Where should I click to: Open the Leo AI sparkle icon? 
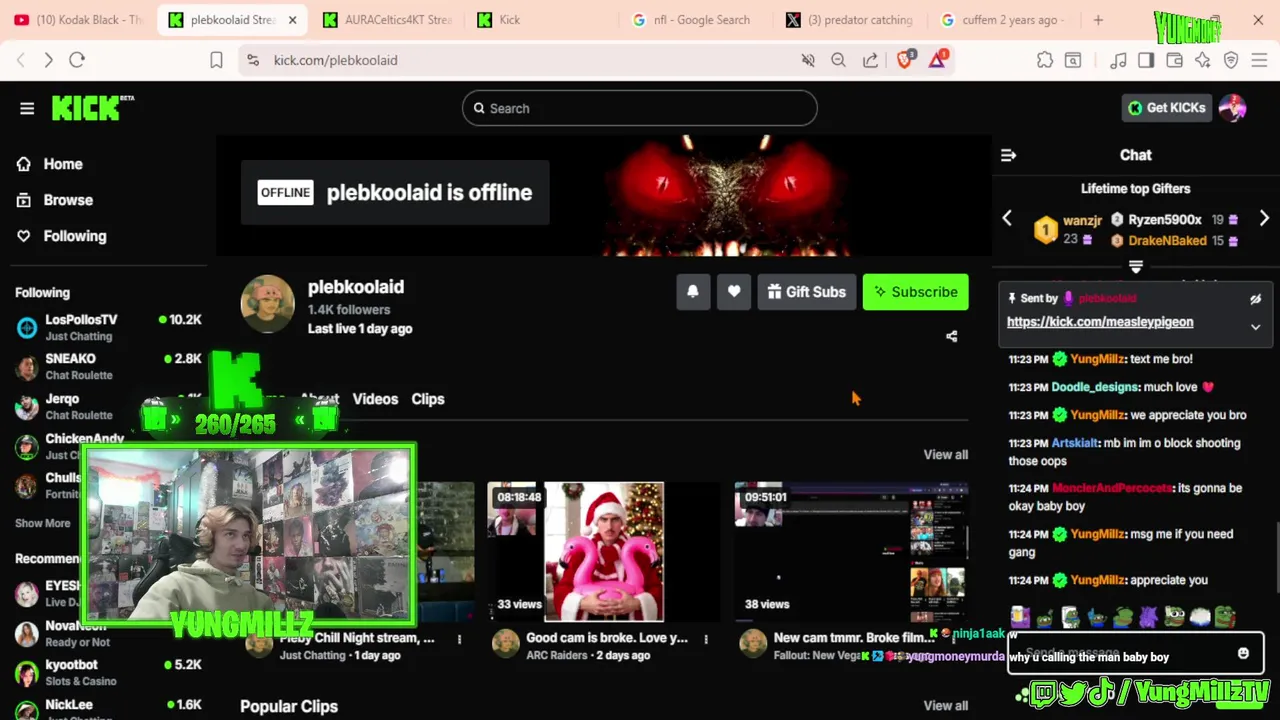(x=1203, y=60)
